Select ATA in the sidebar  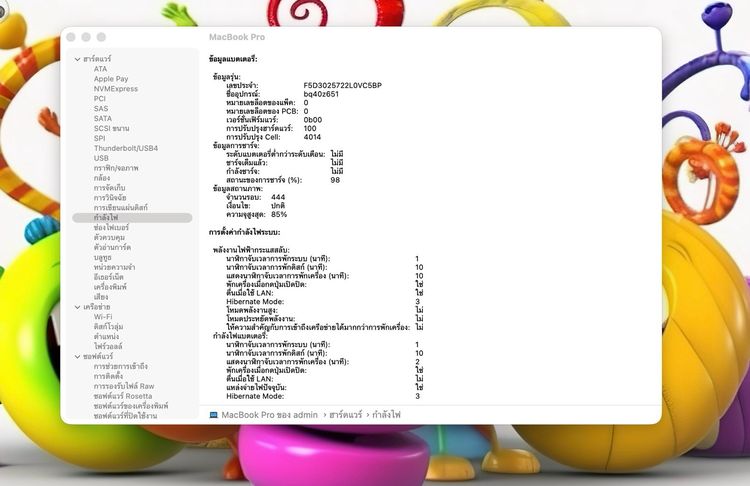(100, 69)
